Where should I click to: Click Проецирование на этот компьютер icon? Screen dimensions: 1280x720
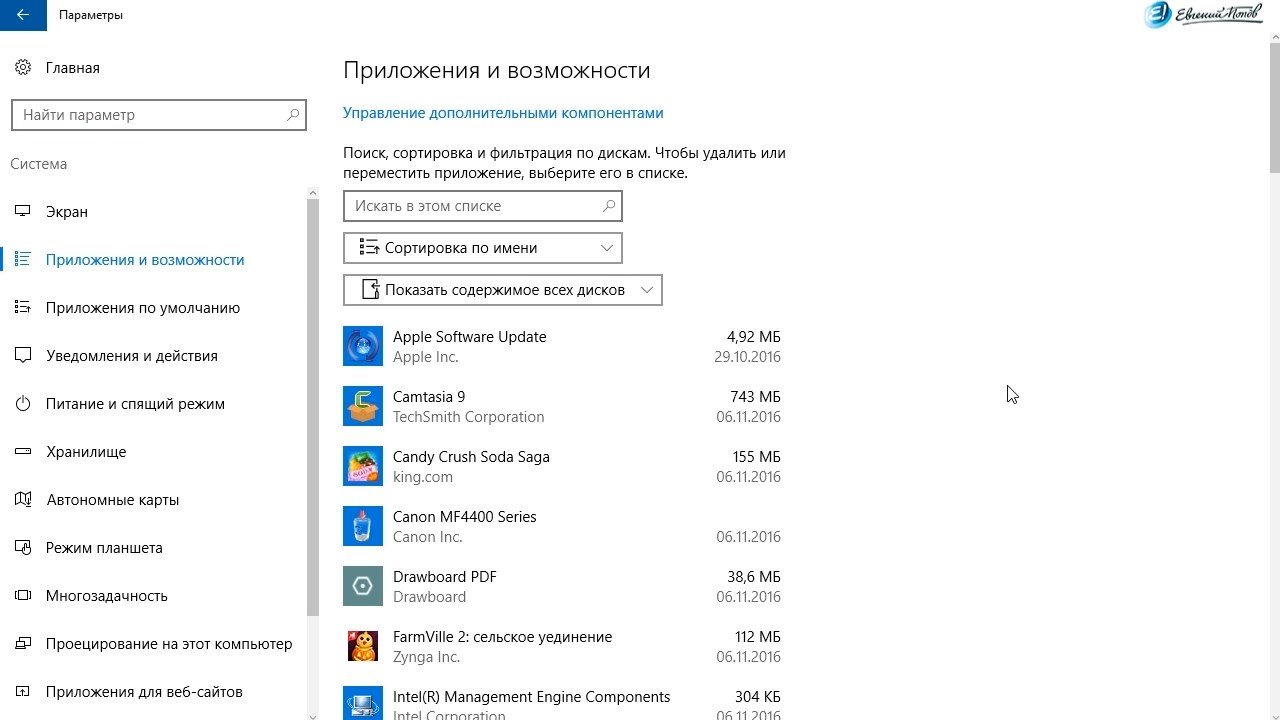point(23,644)
